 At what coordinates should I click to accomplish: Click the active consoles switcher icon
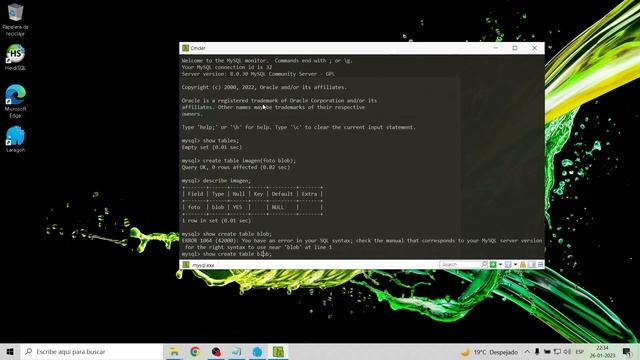(508, 265)
